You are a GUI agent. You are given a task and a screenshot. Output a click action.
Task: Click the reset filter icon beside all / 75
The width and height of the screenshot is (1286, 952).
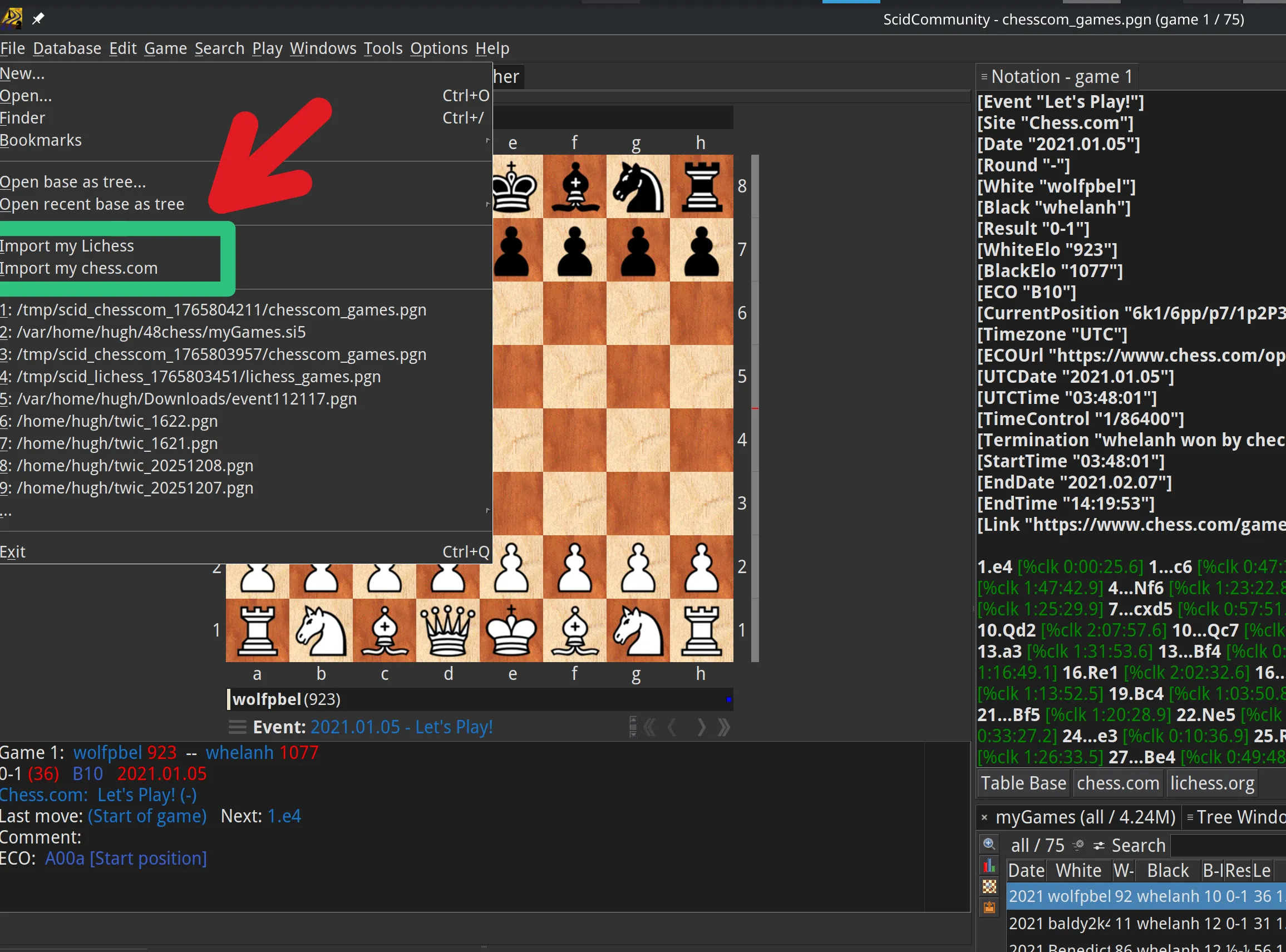click(1078, 845)
